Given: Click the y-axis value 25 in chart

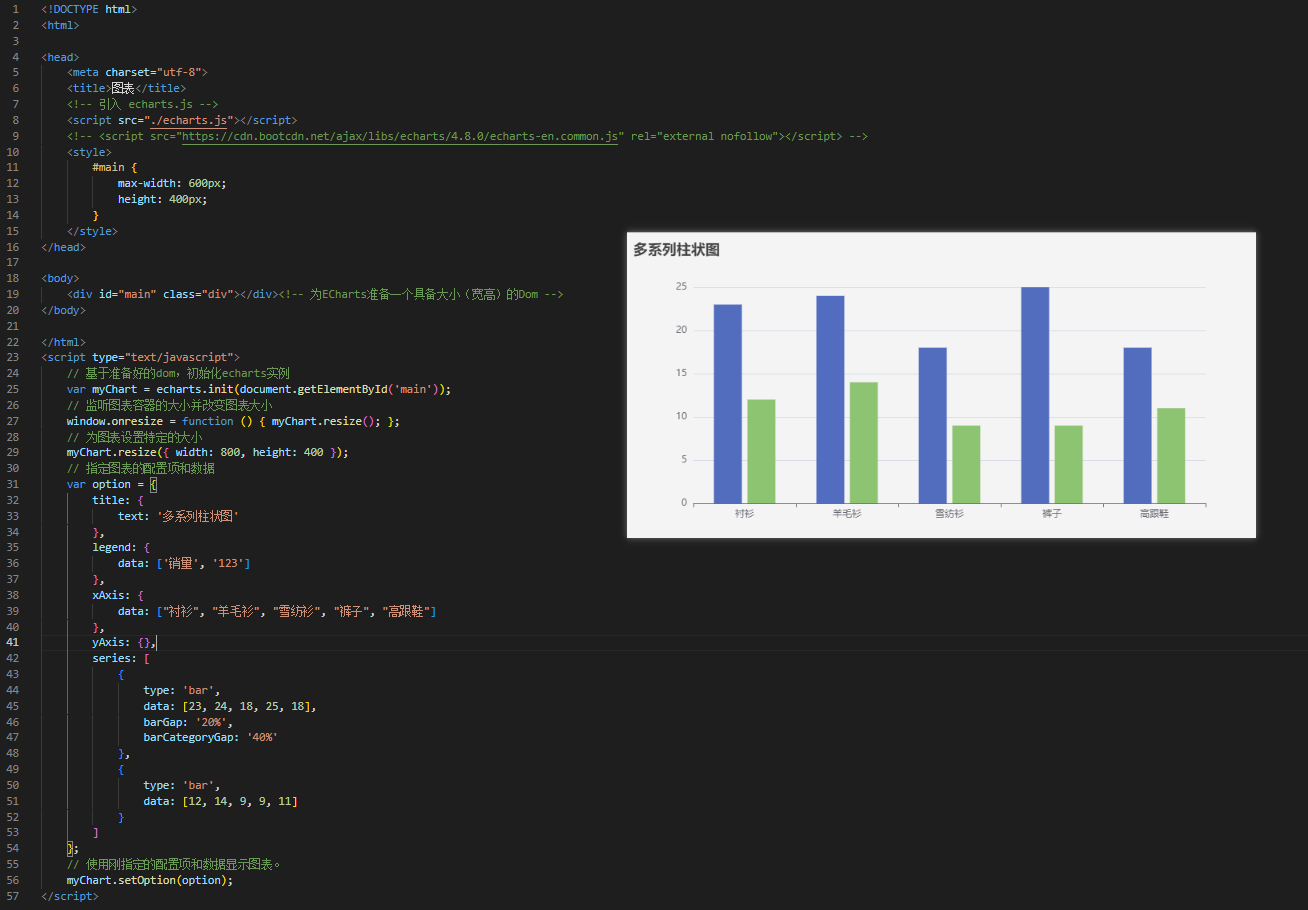Looking at the screenshot, I should (681, 287).
